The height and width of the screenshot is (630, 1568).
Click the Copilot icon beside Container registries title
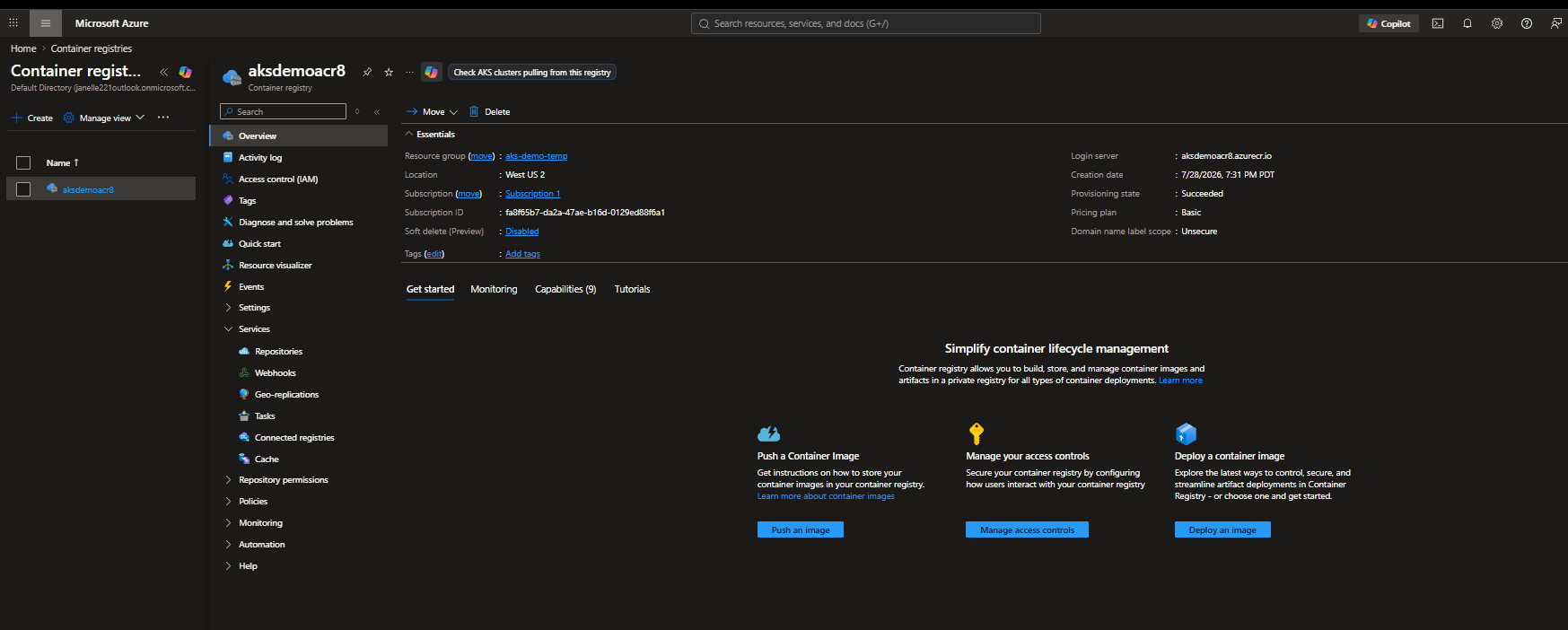click(185, 72)
